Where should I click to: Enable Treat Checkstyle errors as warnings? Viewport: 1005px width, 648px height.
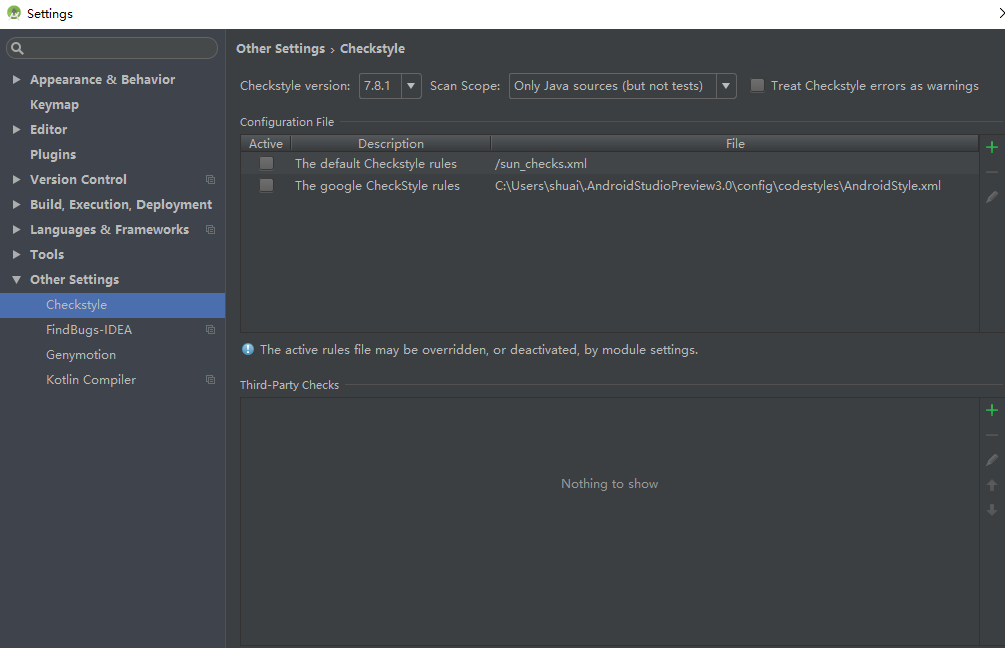pyautogui.click(x=757, y=85)
